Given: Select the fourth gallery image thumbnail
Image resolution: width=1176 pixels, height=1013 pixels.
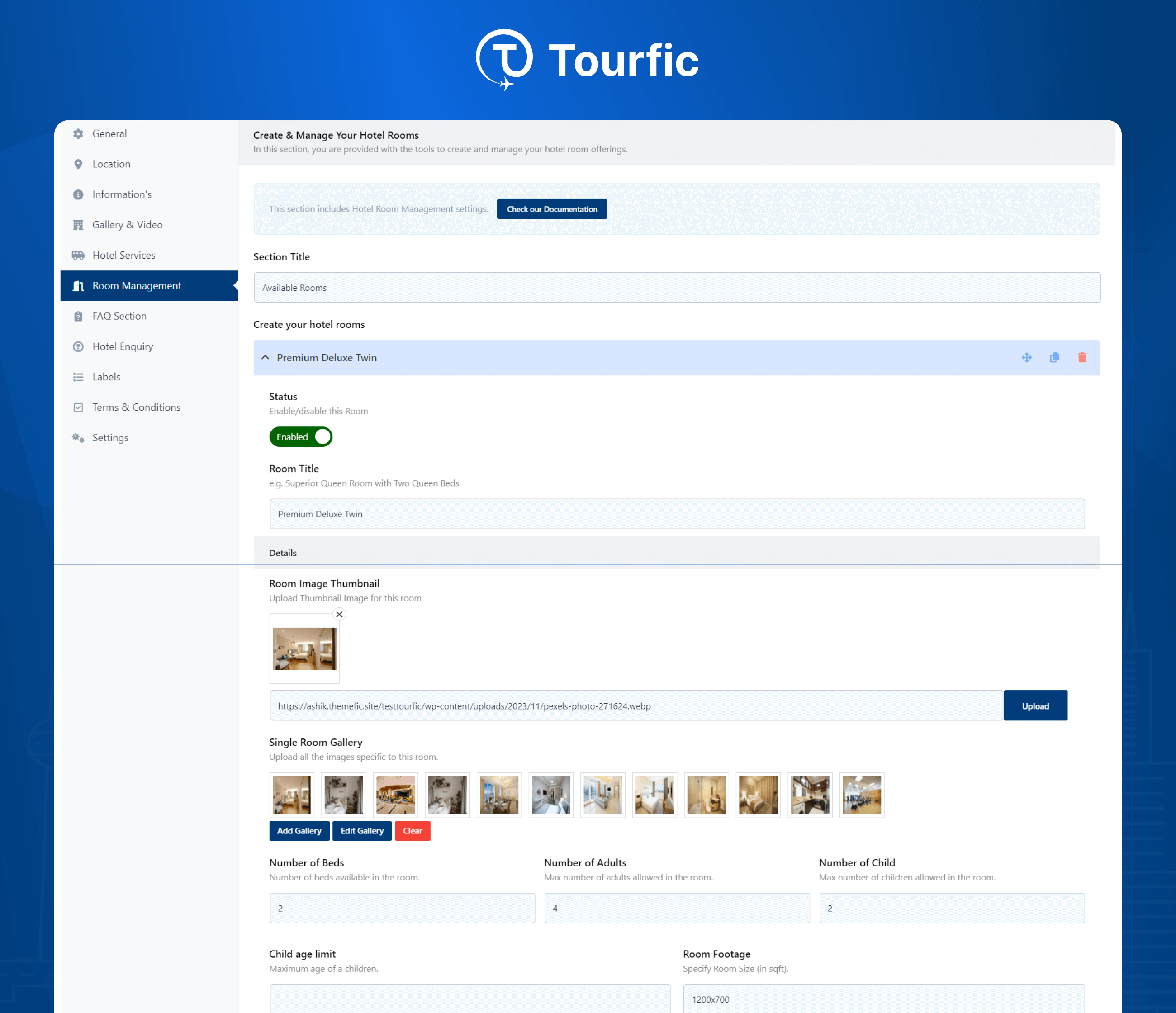Looking at the screenshot, I should 447,795.
